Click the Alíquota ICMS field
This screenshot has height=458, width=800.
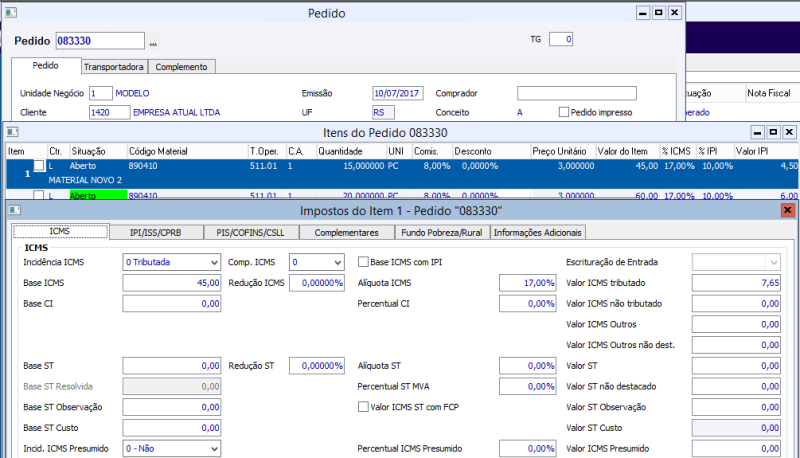coord(528,283)
